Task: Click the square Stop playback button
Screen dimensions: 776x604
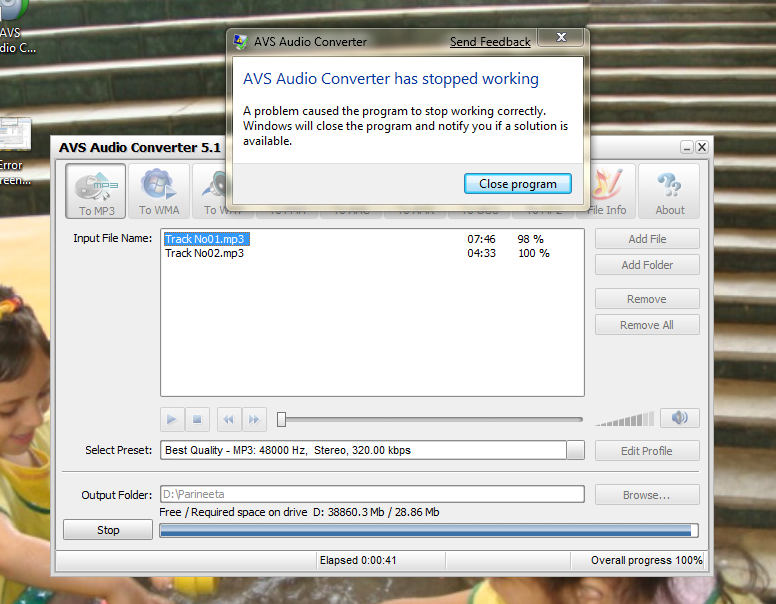Action: click(x=197, y=420)
